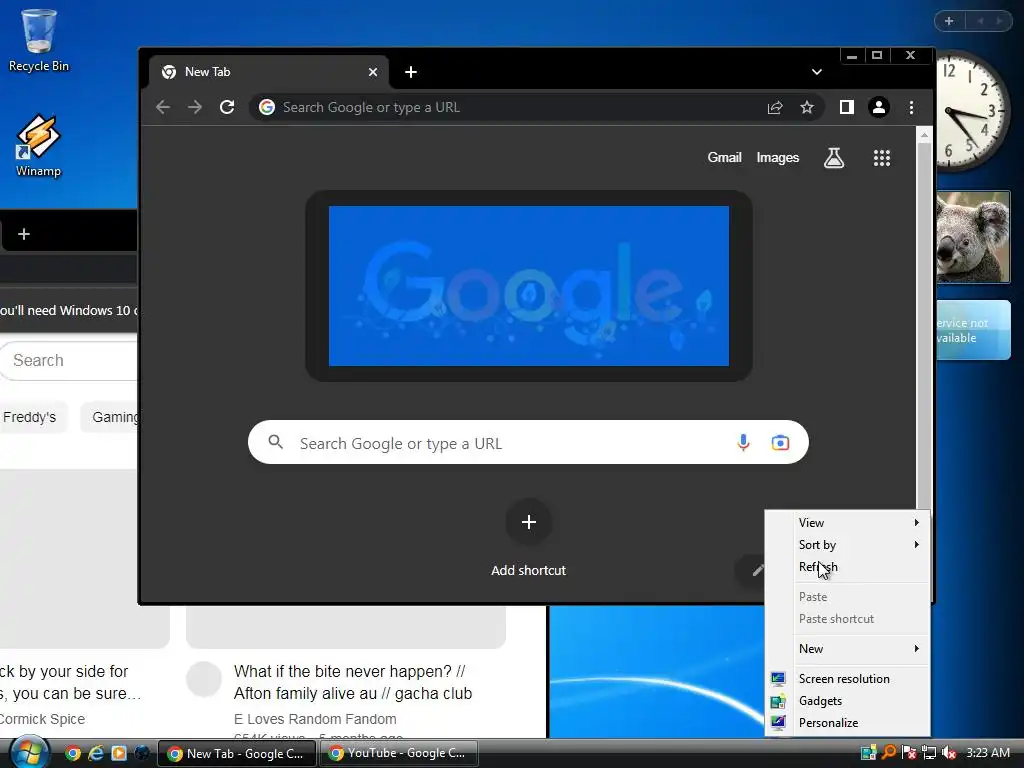This screenshot has width=1024, height=768.
Task: Click the 3:23 AM taskbar clock
Action: pos(988,753)
